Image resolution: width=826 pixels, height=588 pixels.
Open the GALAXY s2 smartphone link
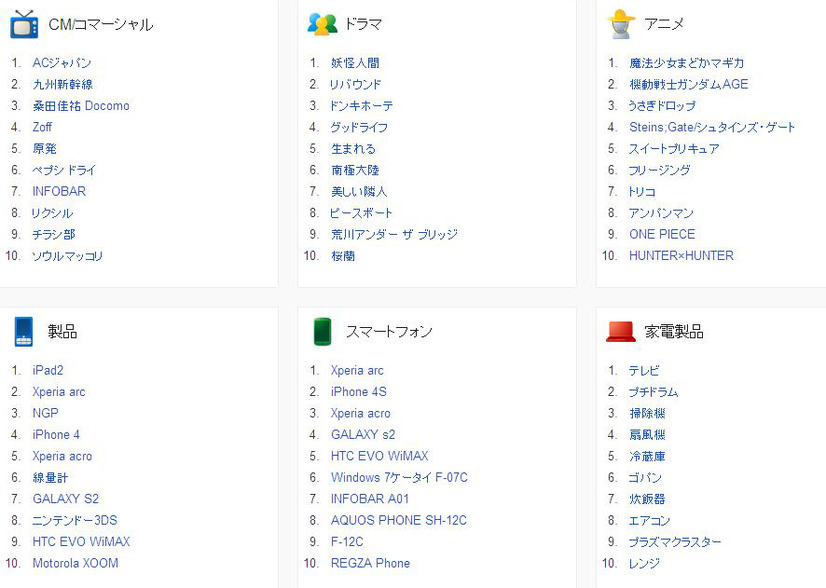[363, 435]
